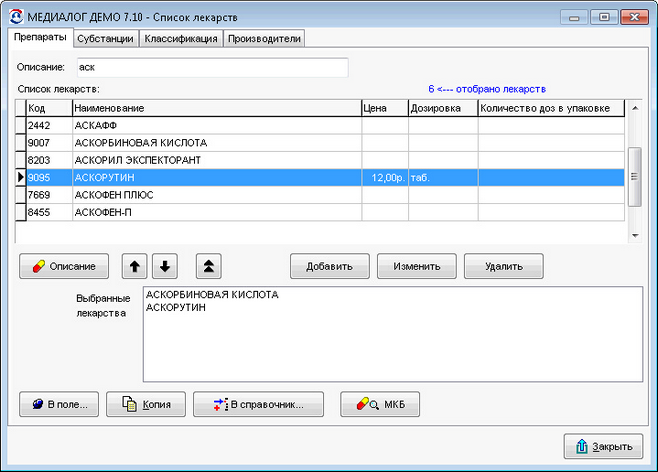Click the move down arrow button

point(164,266)
